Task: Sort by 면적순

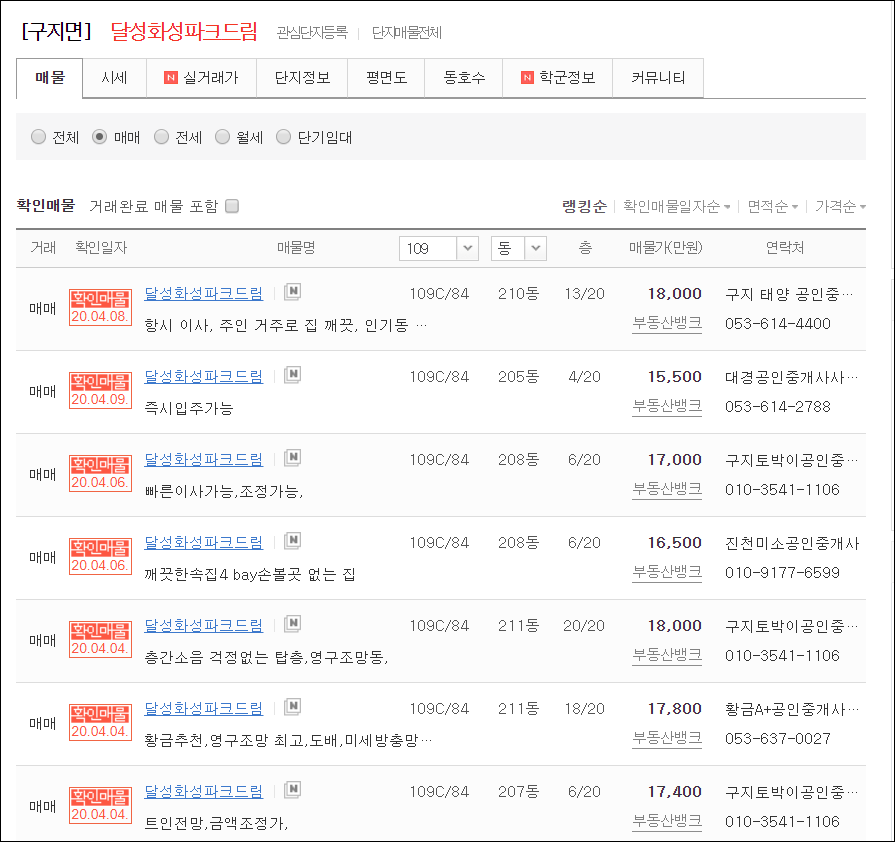Action: coord(773,206)
